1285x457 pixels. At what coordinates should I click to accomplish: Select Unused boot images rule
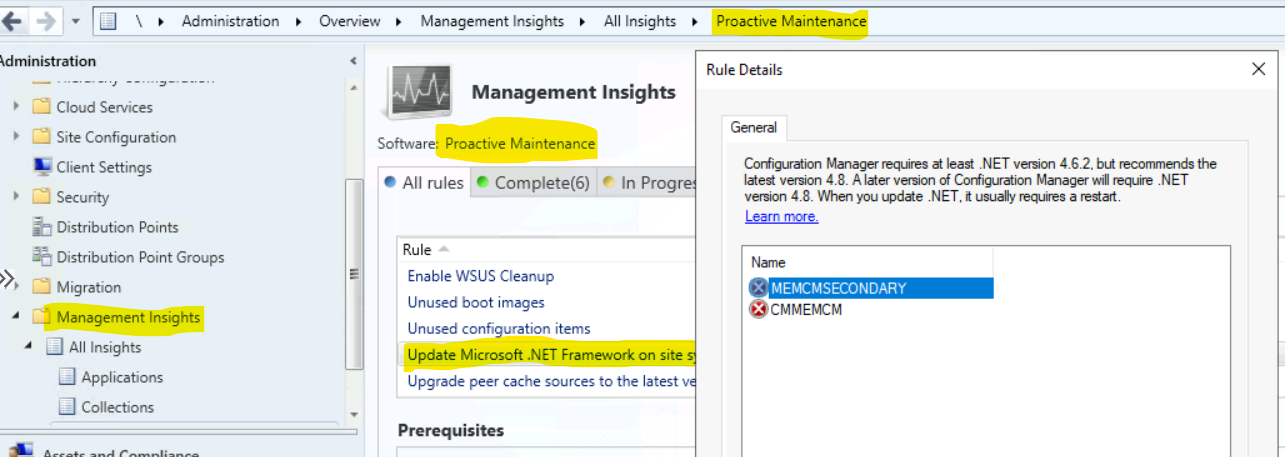pos(475,302)
